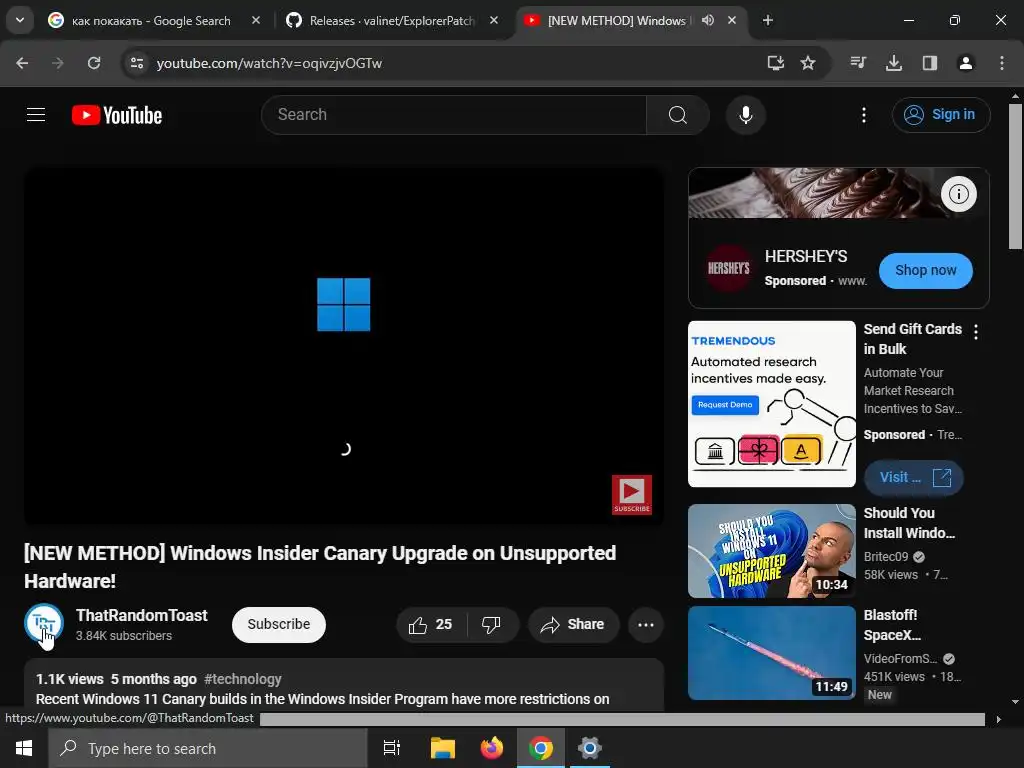The width and height of the screenshot is (1024, 768).
Task: Open more actions ellipsis under video
Action: (646, 625)
